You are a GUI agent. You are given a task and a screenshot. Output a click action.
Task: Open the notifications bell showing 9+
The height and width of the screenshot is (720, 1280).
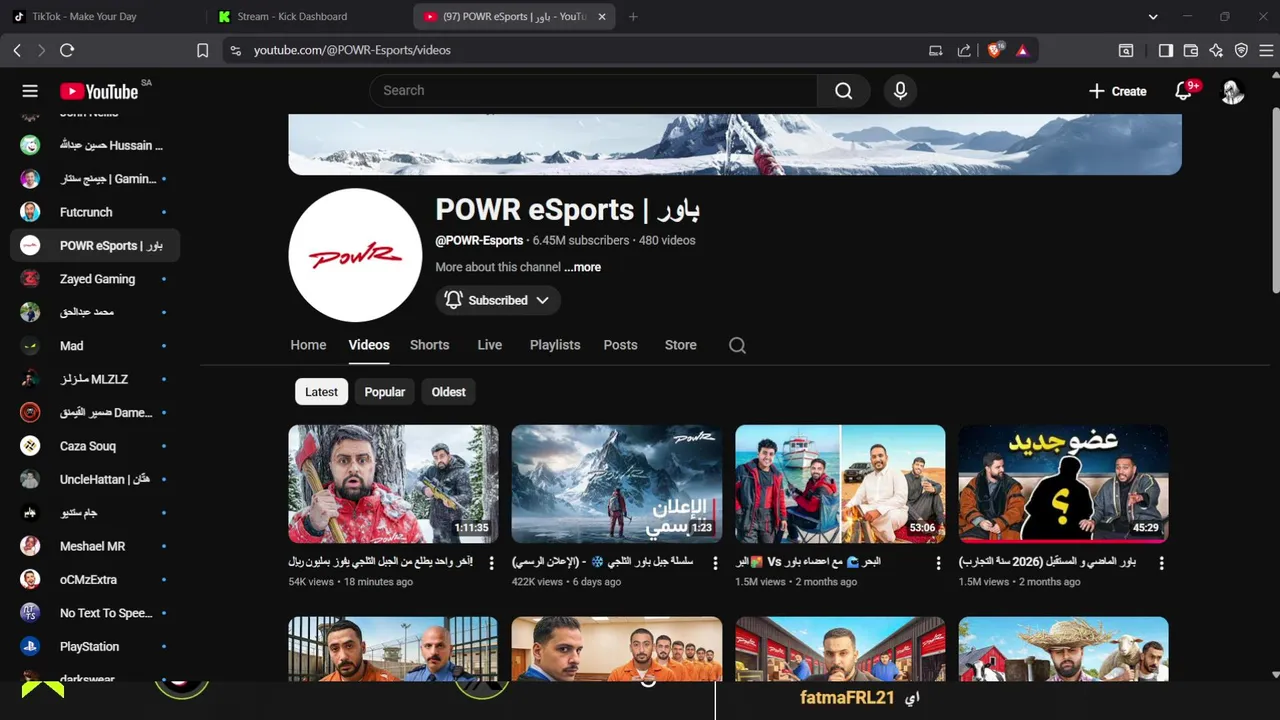(1184, 91)
